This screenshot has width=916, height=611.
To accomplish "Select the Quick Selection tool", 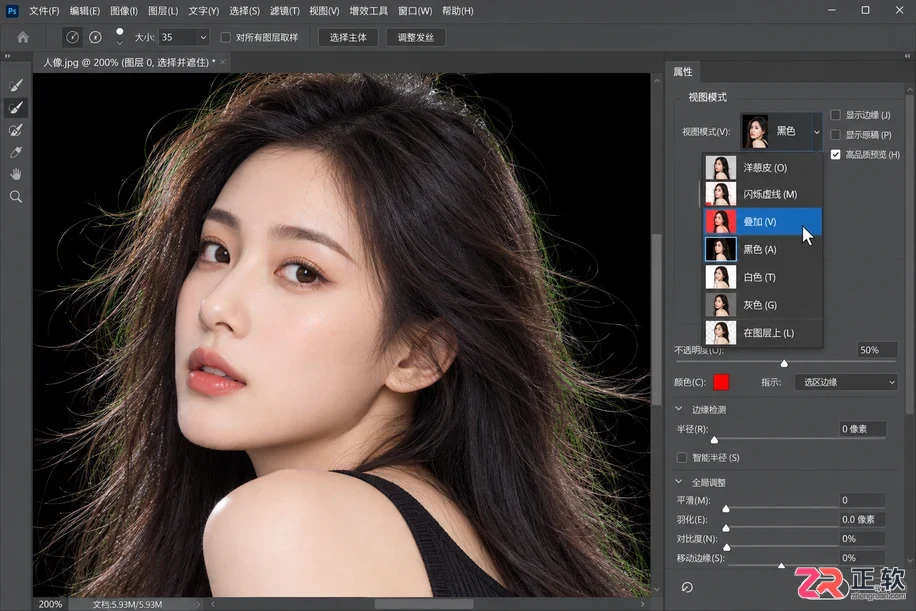I will 16,85.
